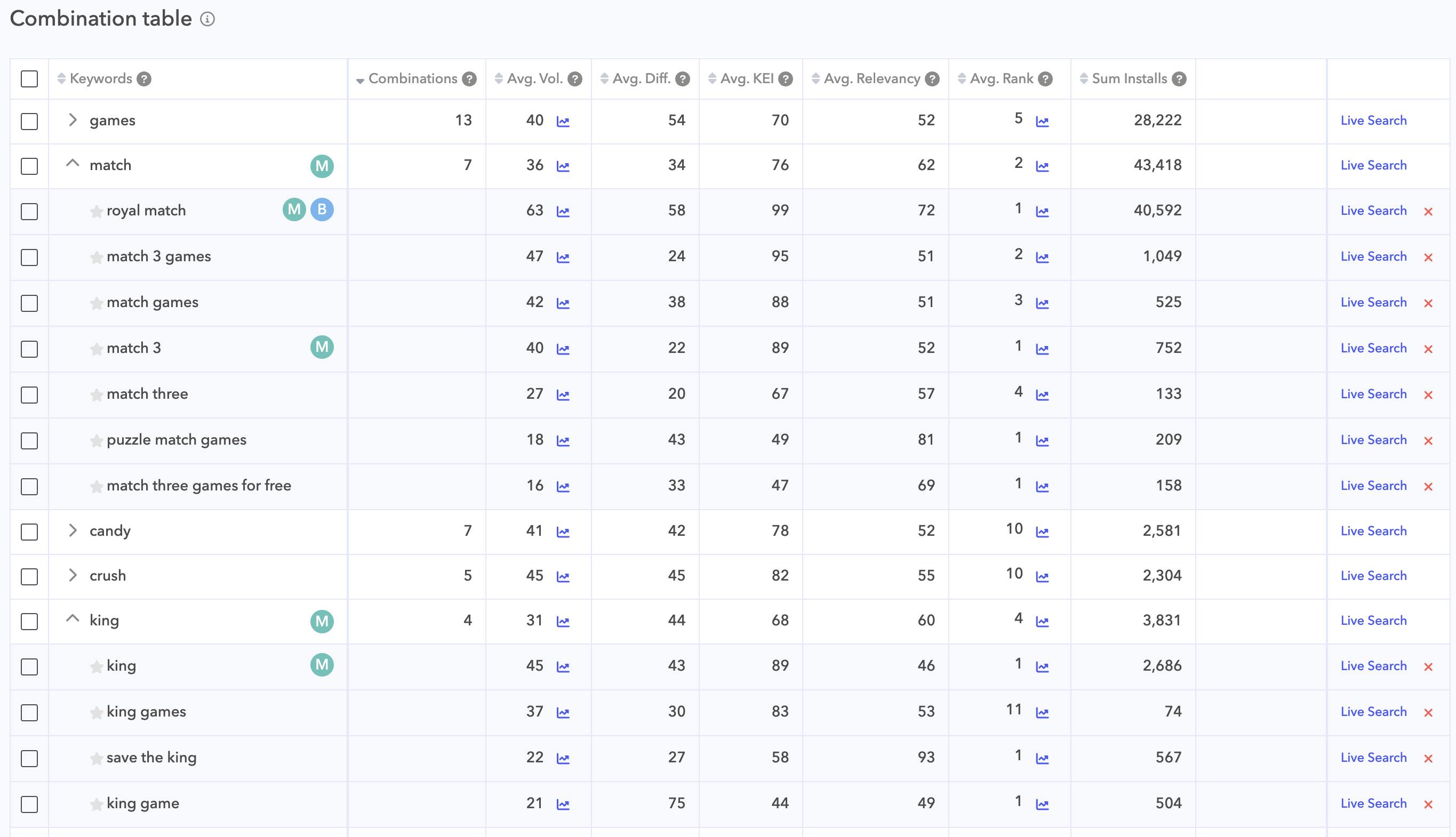Check the box for puzzle match games

tap(29, 441)
